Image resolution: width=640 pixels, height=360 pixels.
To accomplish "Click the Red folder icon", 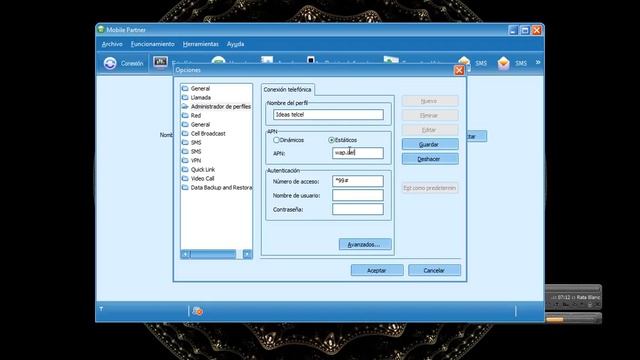I will (x=185, y=115).
